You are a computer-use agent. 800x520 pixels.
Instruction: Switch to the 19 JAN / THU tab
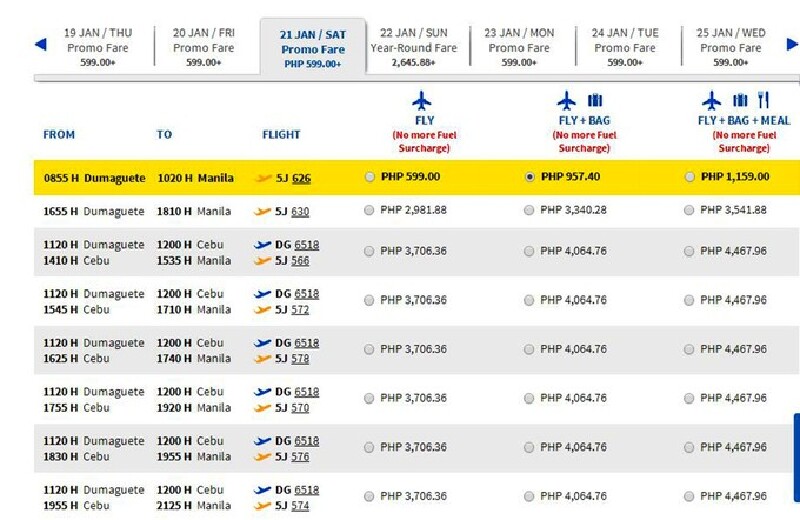pyautogui.click(x=98, y=47)
